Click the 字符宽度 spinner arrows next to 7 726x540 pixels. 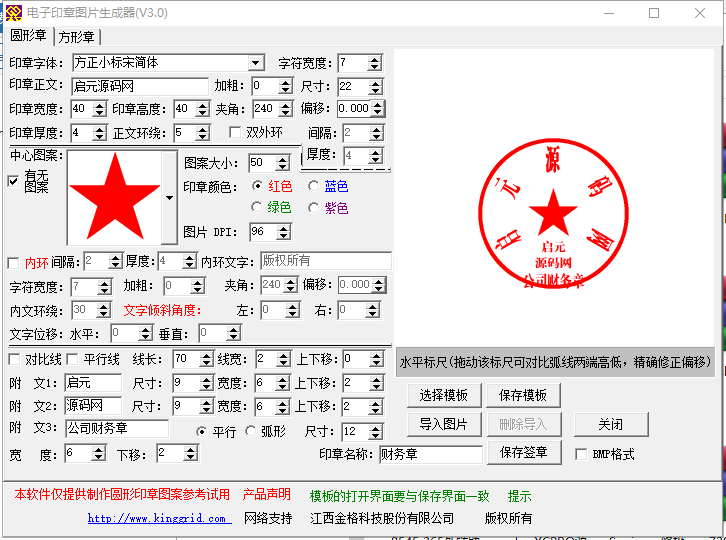[x=375, y=63]
